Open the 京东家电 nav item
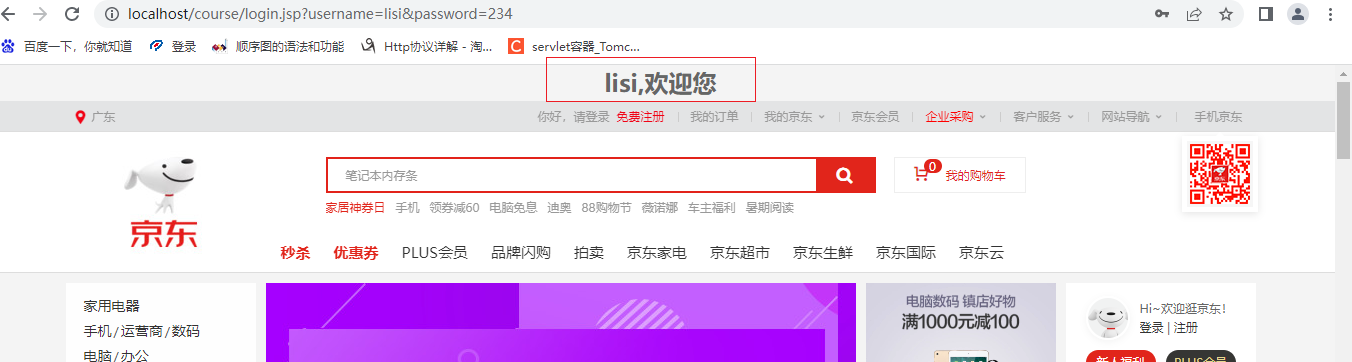 tap(657, 252)
